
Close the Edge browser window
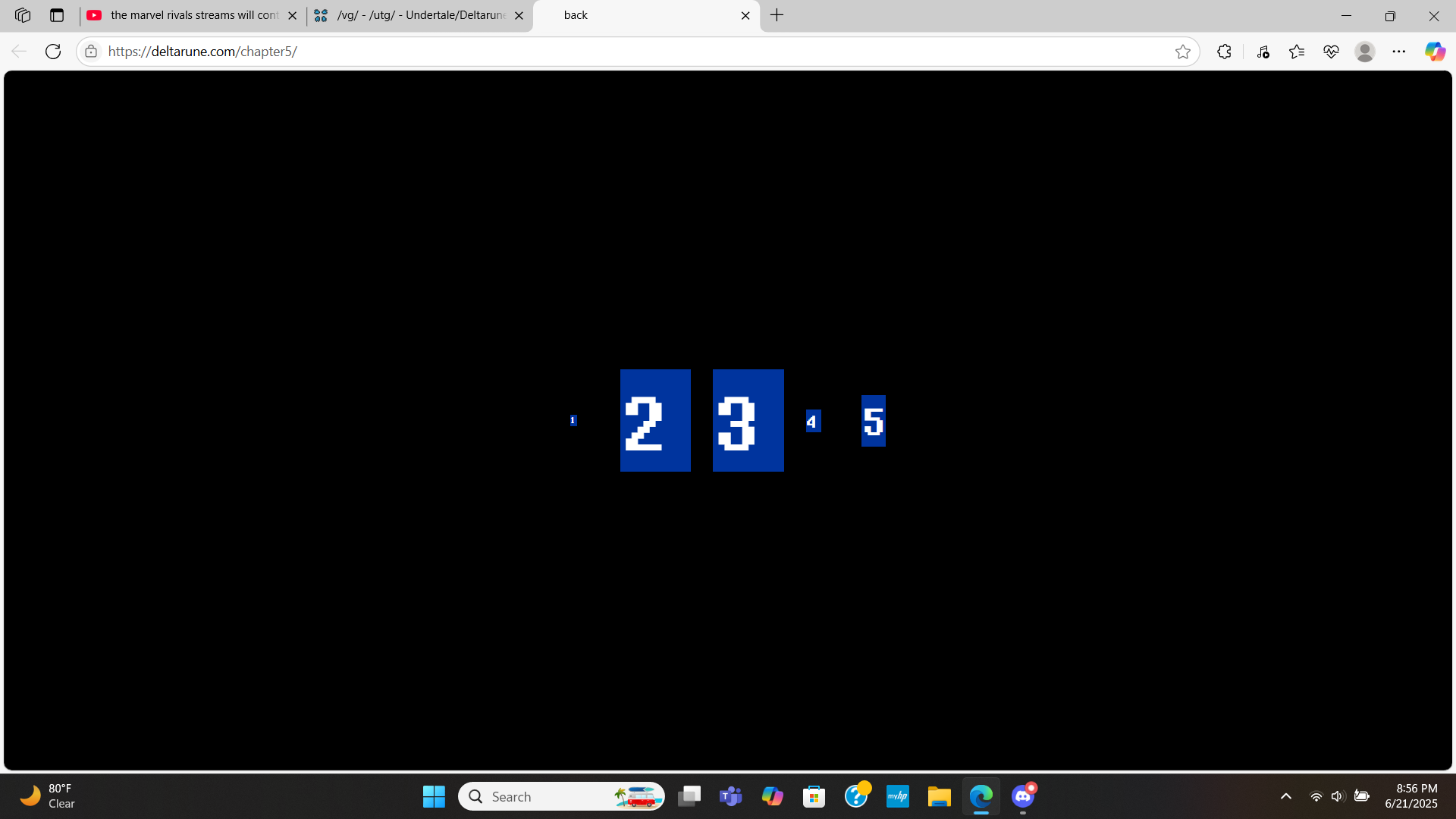(1434, 15)
